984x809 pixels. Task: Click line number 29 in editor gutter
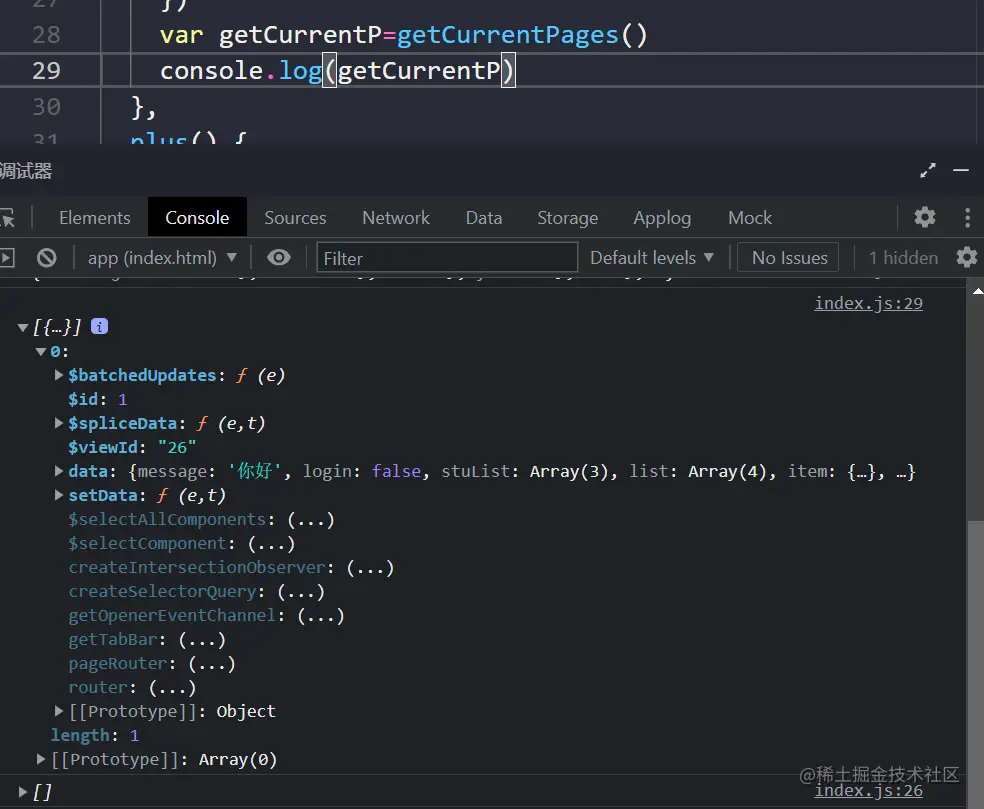pyautogui.click(x=46, y=70)
